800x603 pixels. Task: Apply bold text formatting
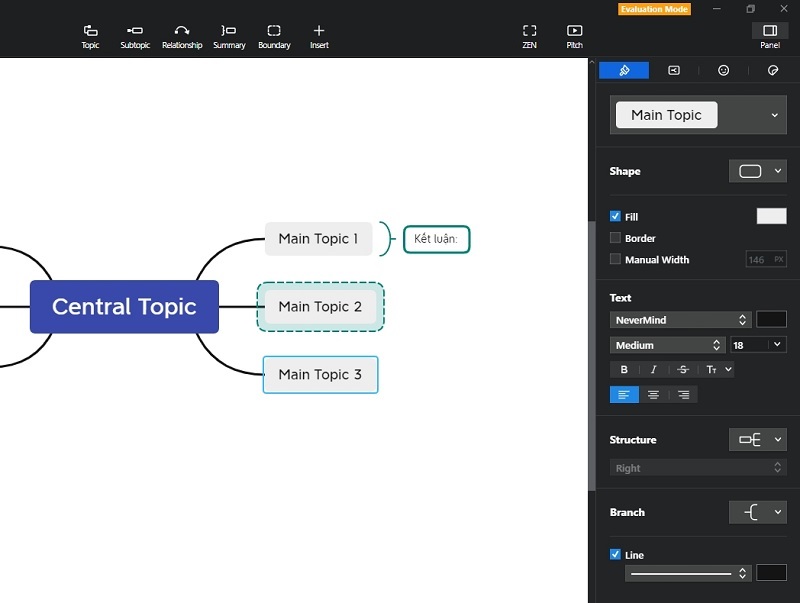tap(624, 369)
